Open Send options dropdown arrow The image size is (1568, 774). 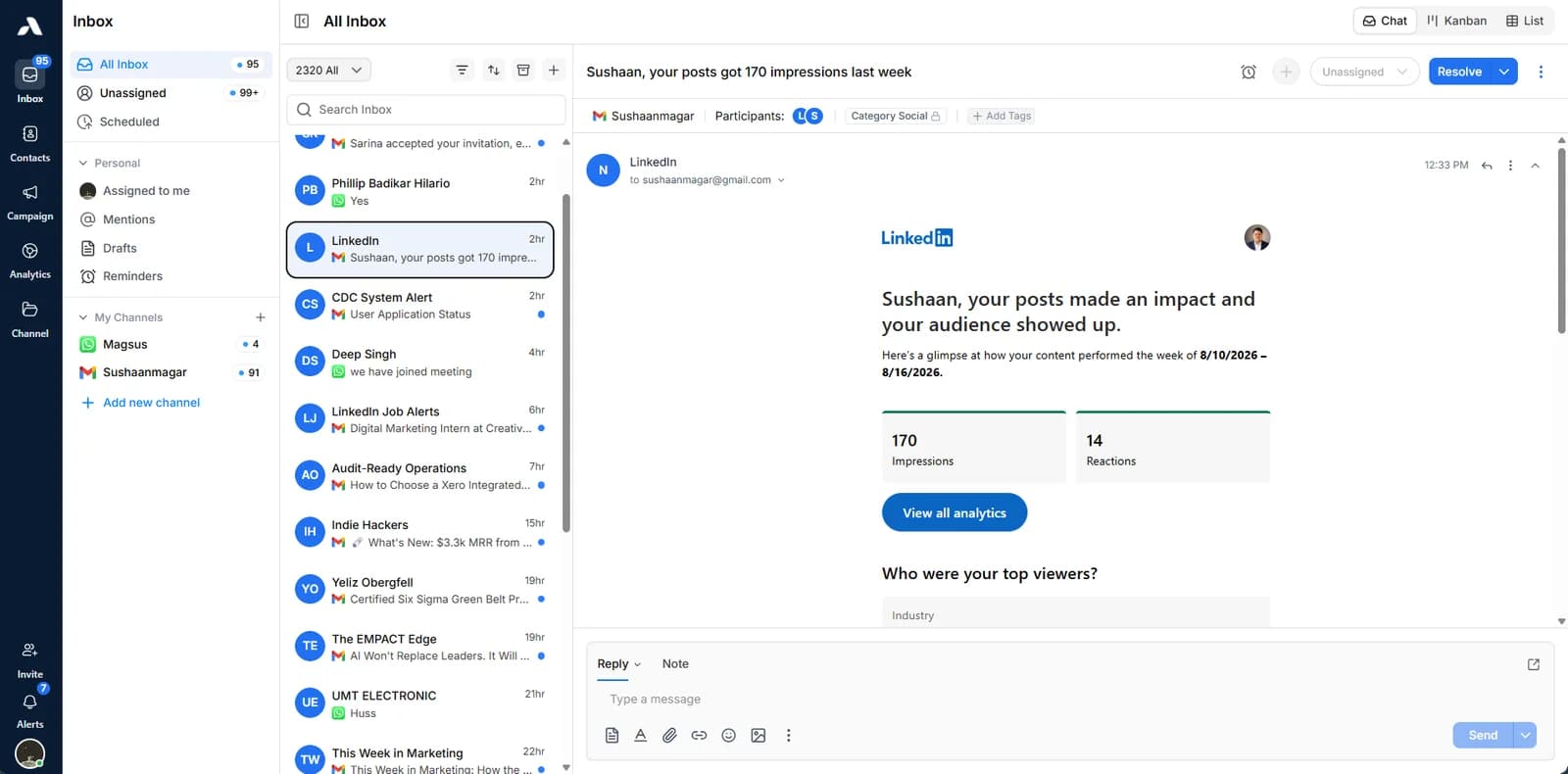(1525, 735)
